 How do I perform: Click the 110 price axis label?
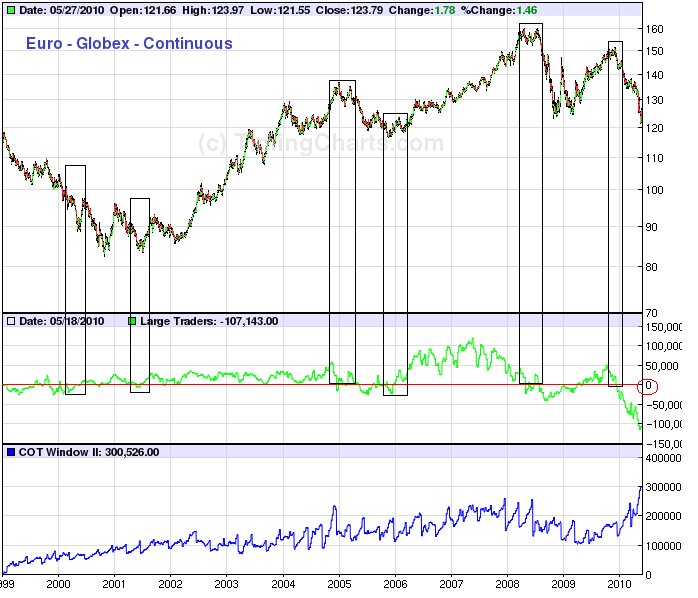(x=654, y=158)
